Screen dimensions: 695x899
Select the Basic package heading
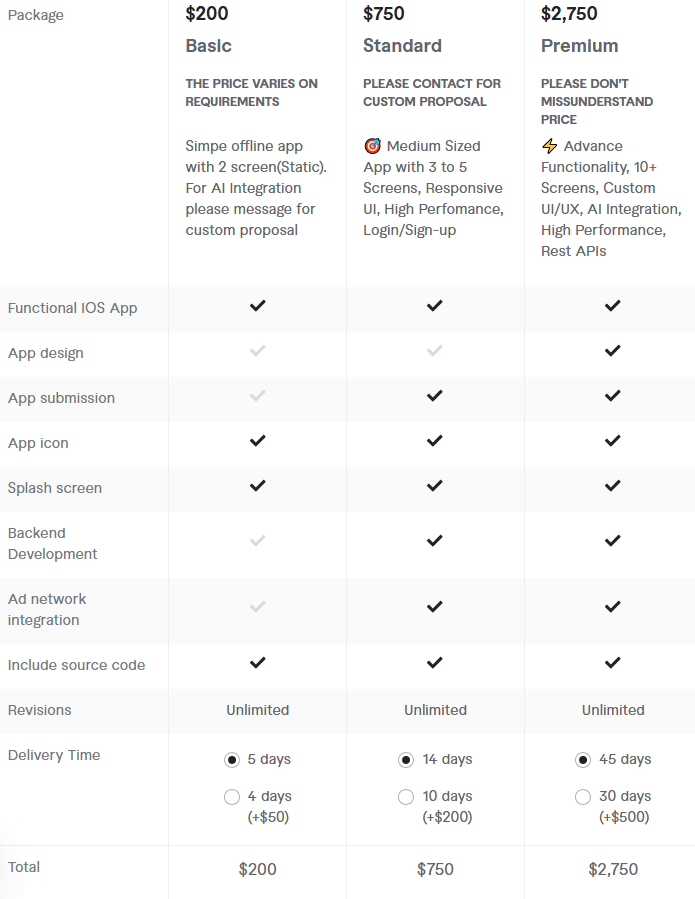tap(206, 46)
